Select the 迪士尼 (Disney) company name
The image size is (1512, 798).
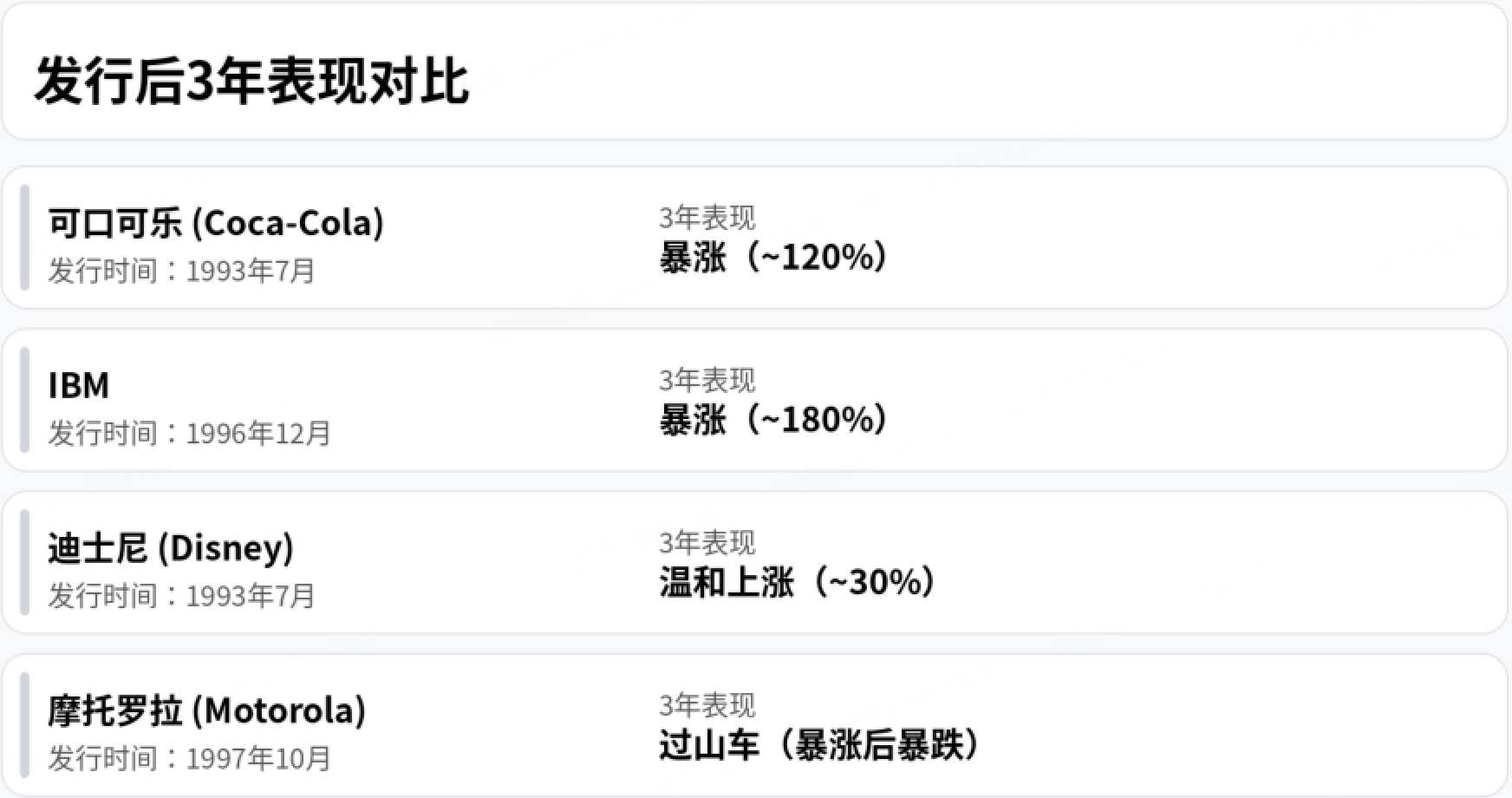point(171,548)
